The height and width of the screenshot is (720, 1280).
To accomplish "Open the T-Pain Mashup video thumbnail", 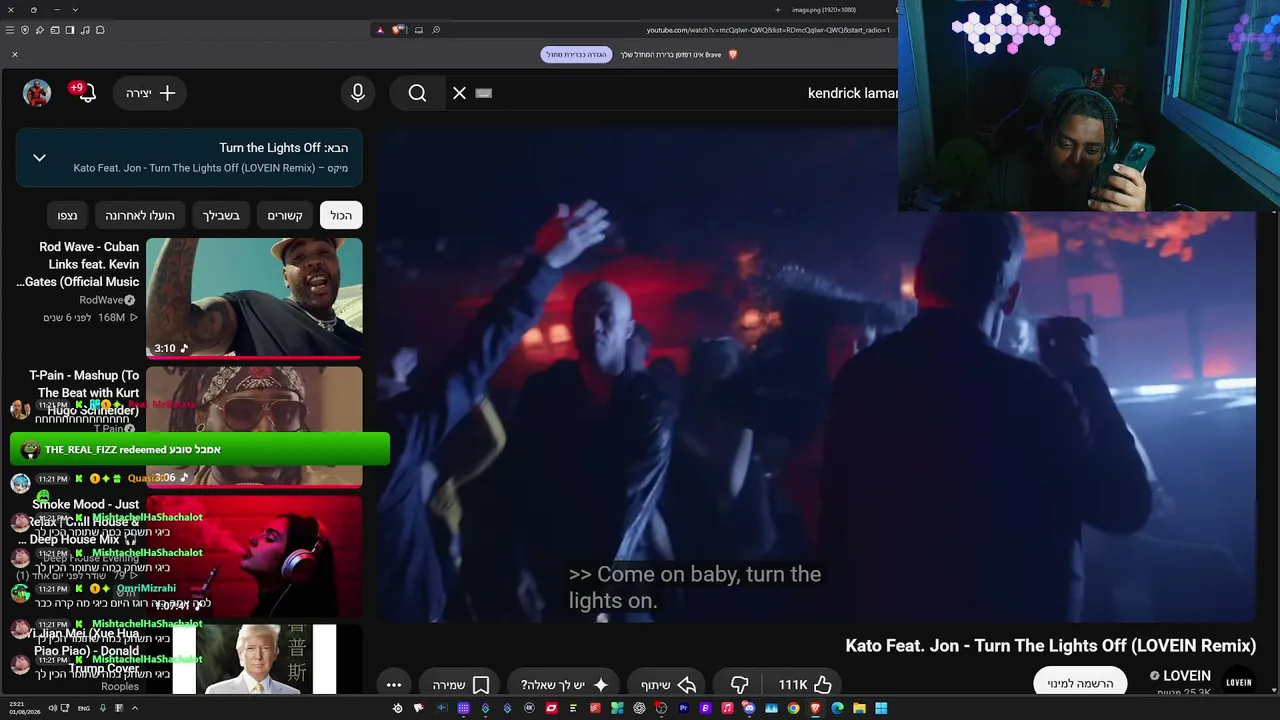I will coord(254,427).
